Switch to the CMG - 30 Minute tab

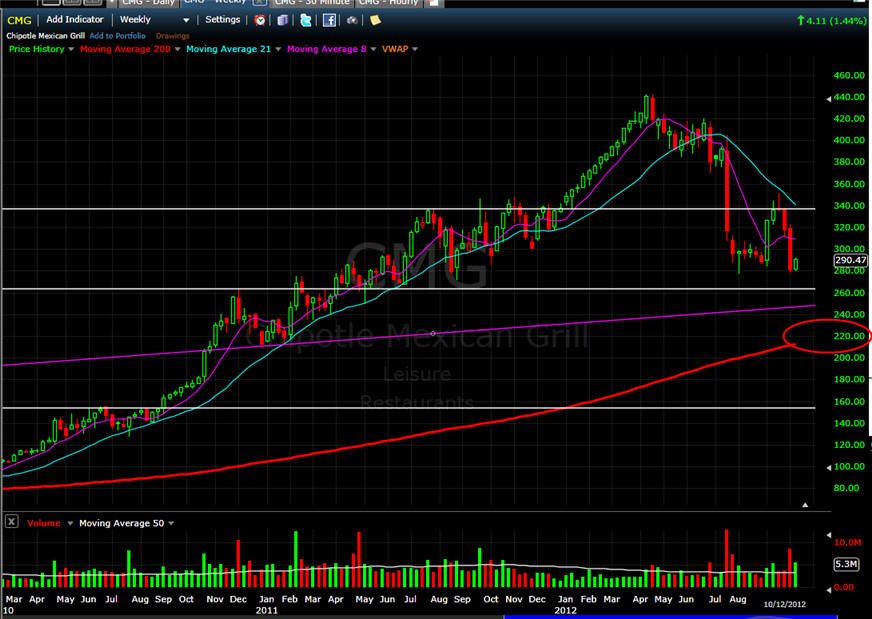click(312, 3)
